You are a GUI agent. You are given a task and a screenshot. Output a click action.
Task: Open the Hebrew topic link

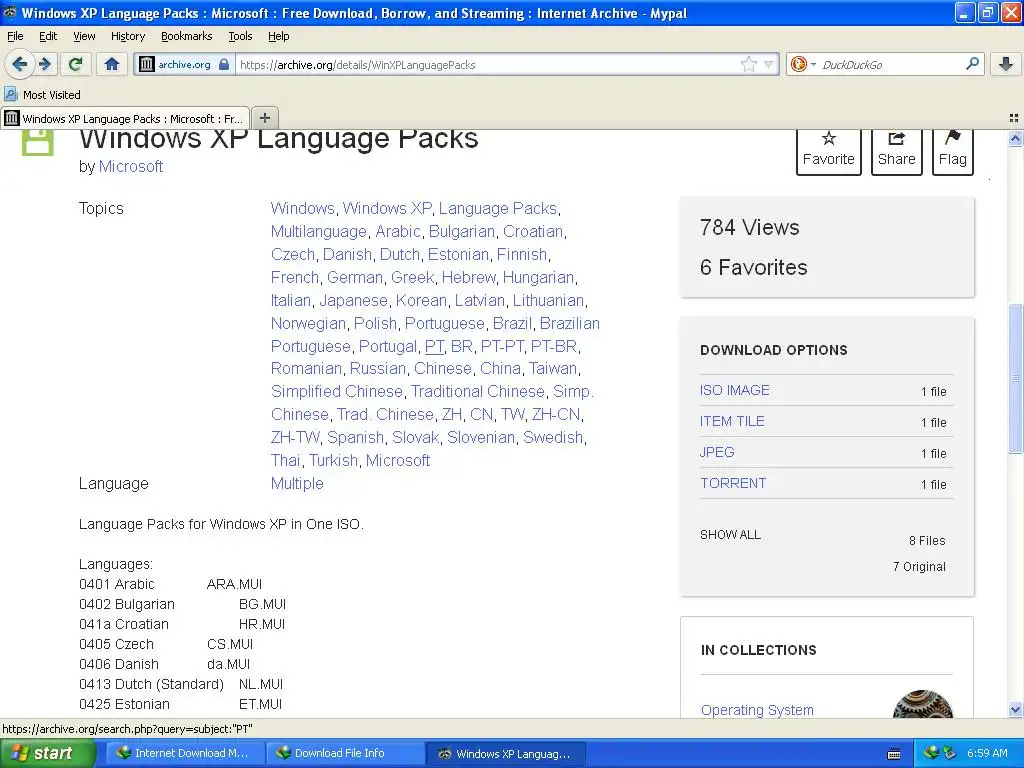tap(468, 277)
